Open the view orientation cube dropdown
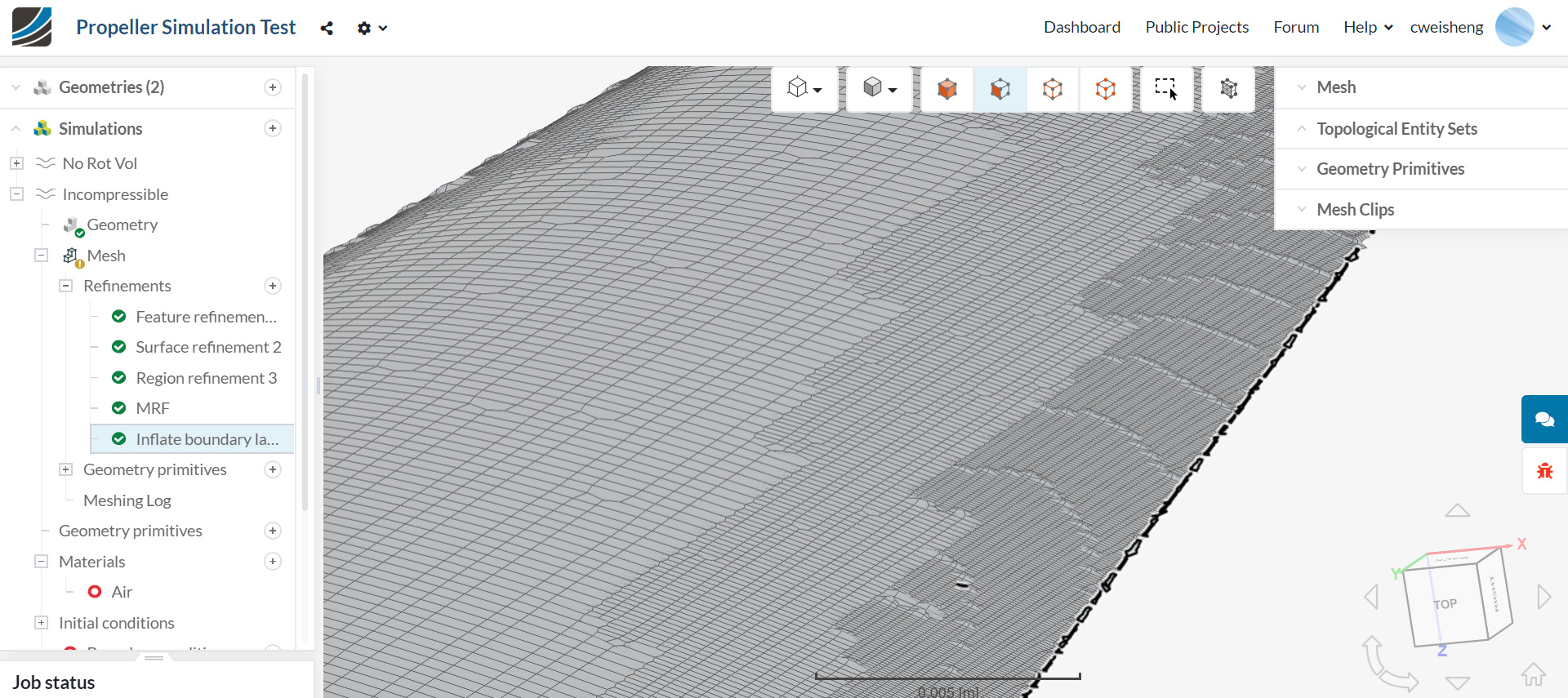This screenshot has height=698, width=1568. (x=804, y=88)
